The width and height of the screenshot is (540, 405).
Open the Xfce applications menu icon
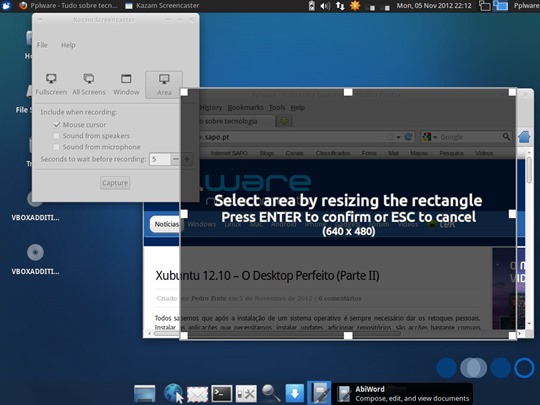point(6,5)
